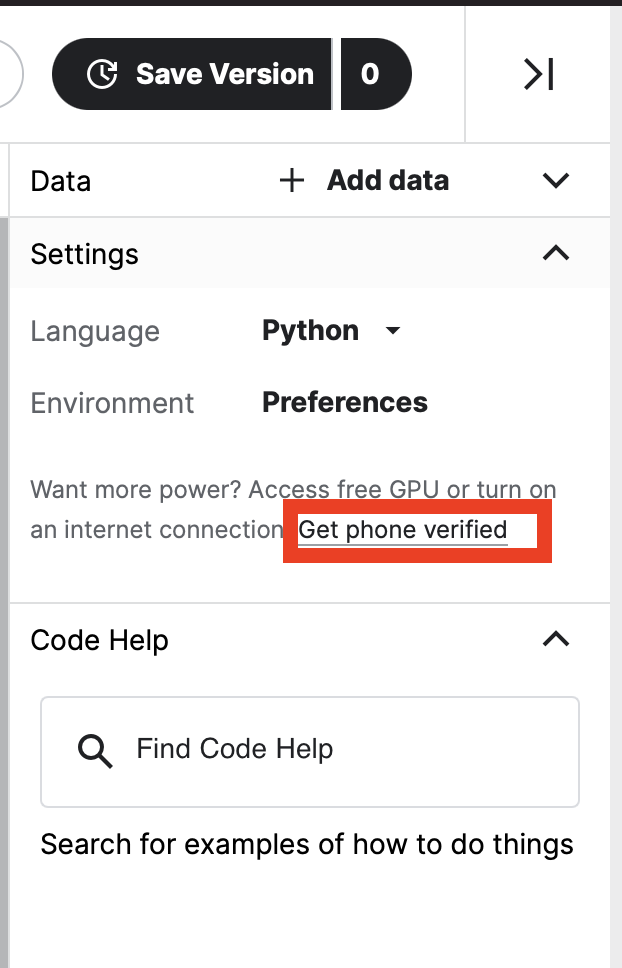Collapse the sidebar with the arrow-bar icon
This screenshot has height=968, width=622.
click(x=539, y=74)
